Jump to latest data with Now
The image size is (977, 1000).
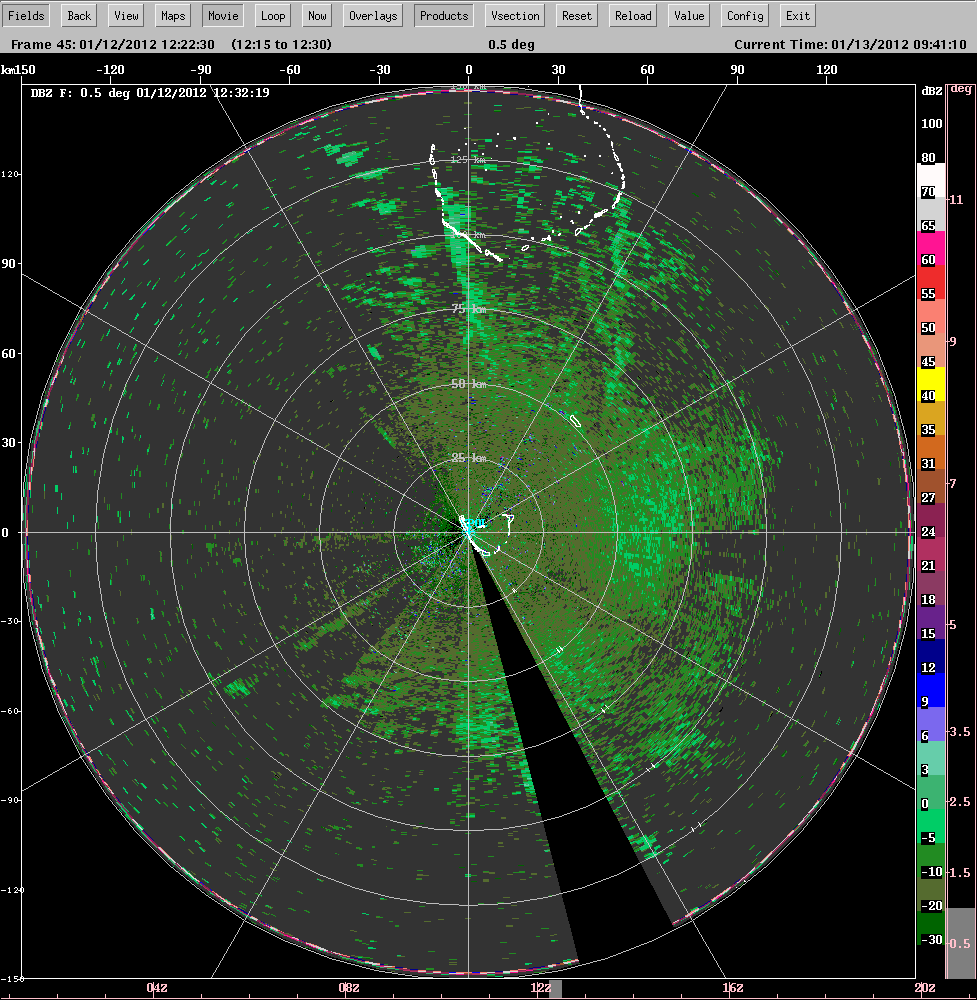click(317, 15)
